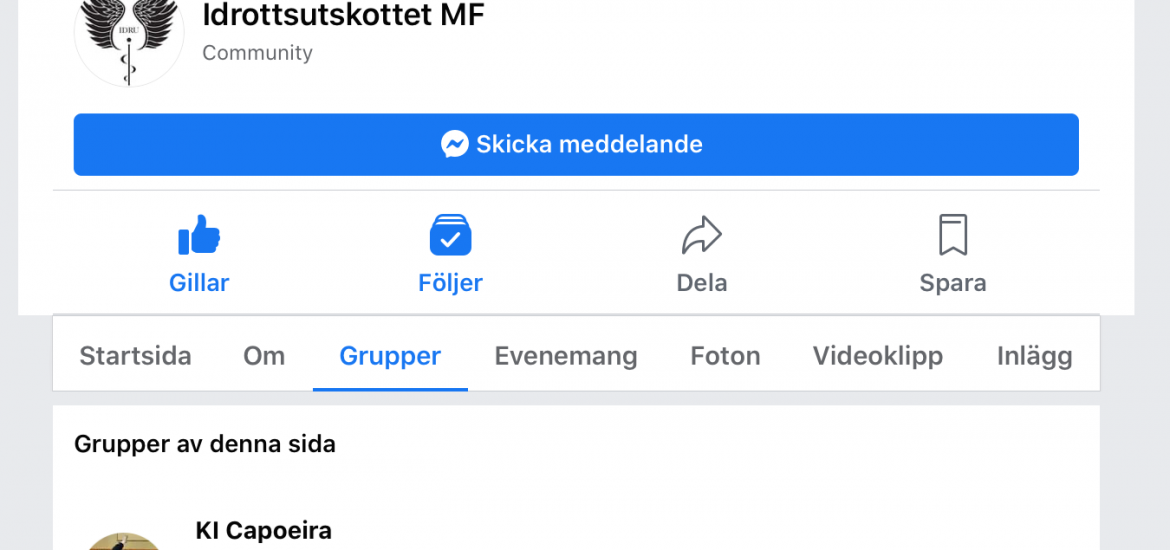Open the Inlägg tab
This screenshot has width=1170, height=550.
1035,356
